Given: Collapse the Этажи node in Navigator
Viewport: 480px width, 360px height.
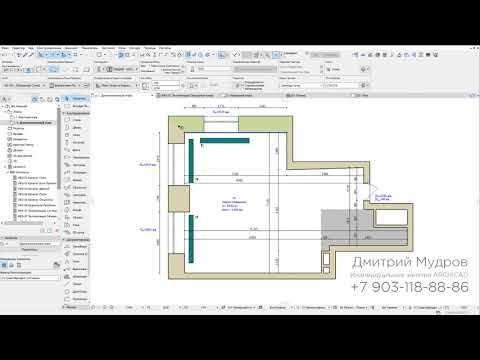Looking at the screenshot, I should (x=6, y=112).
